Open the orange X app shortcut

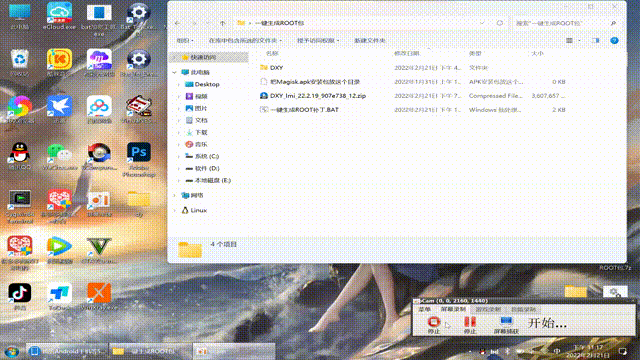99,296
